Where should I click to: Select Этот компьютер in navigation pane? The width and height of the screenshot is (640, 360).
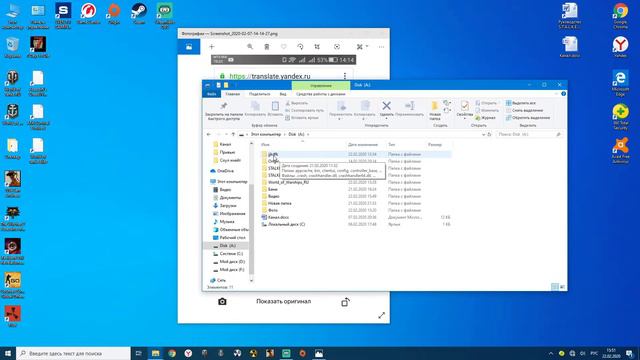[x=229, y=181]
